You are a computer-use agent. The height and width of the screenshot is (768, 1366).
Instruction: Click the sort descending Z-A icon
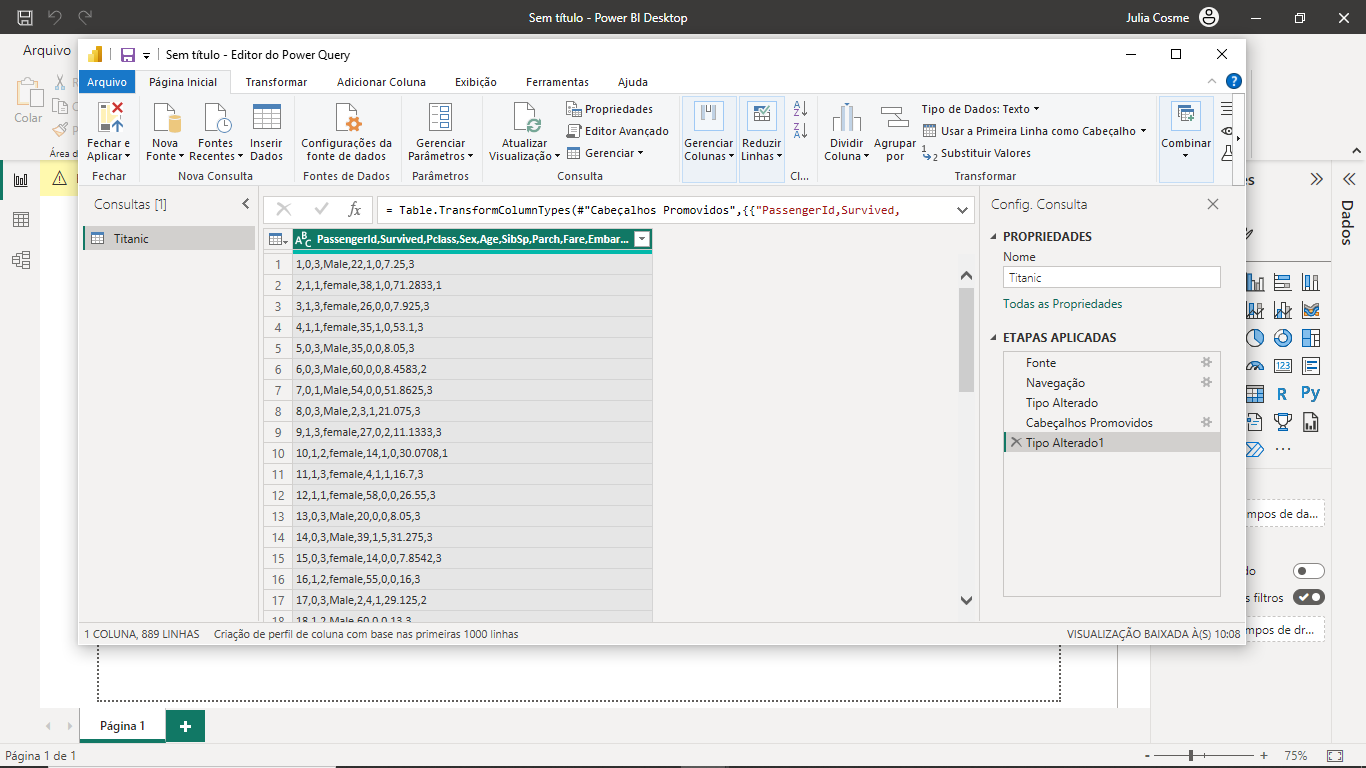tap(800, 131)
